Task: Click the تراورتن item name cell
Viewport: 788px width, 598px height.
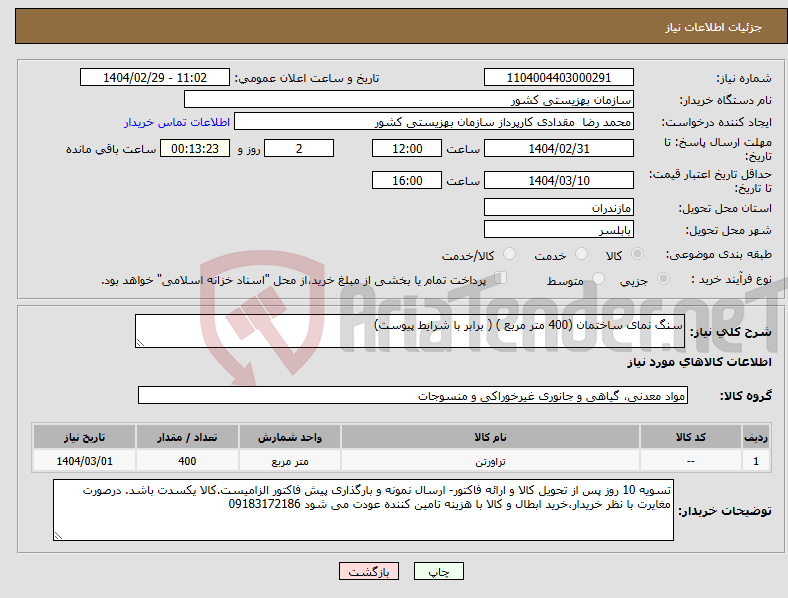Action: (x=490, y=461)
